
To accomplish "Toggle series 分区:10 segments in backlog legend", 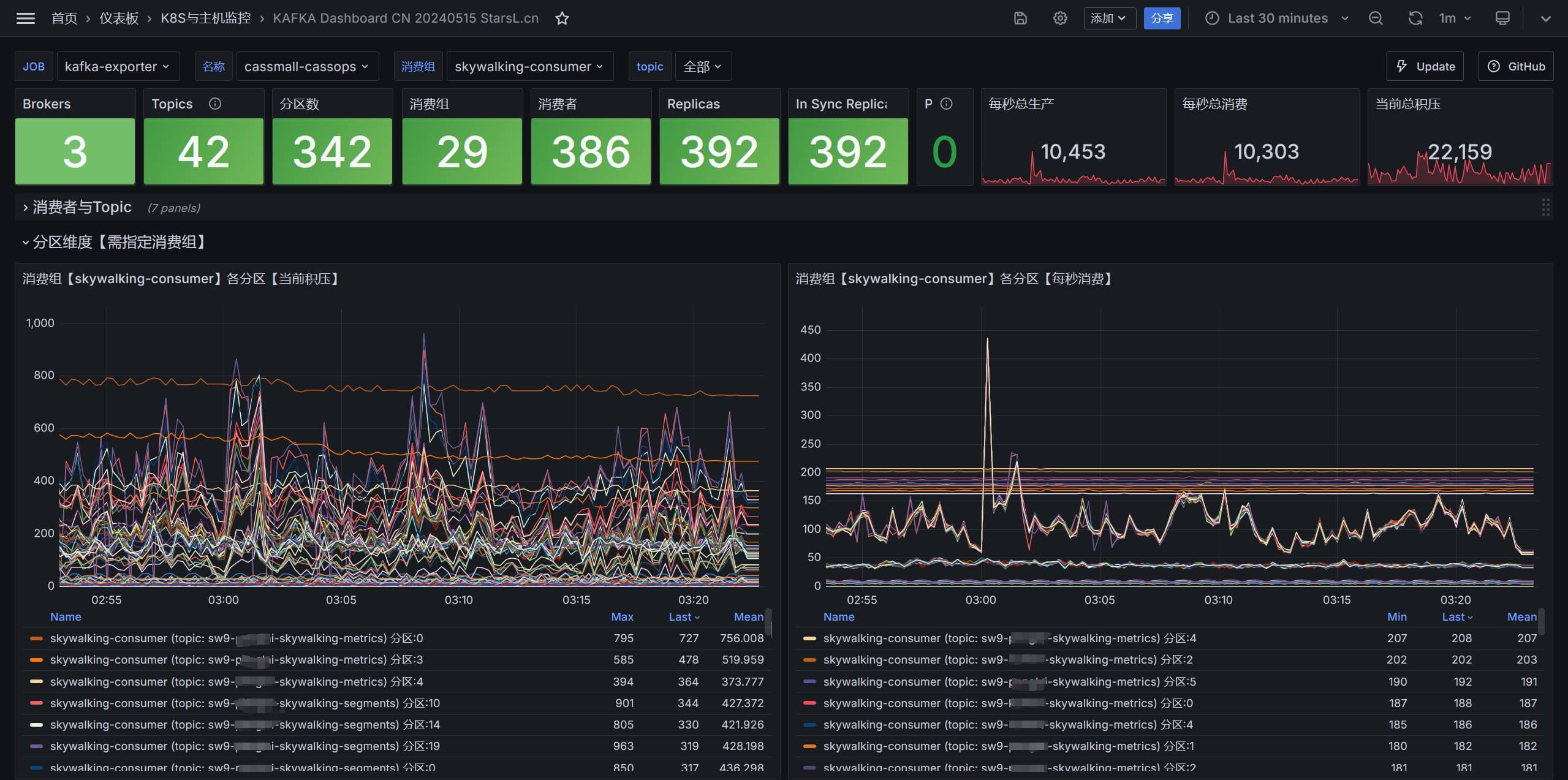I will 244,703.
